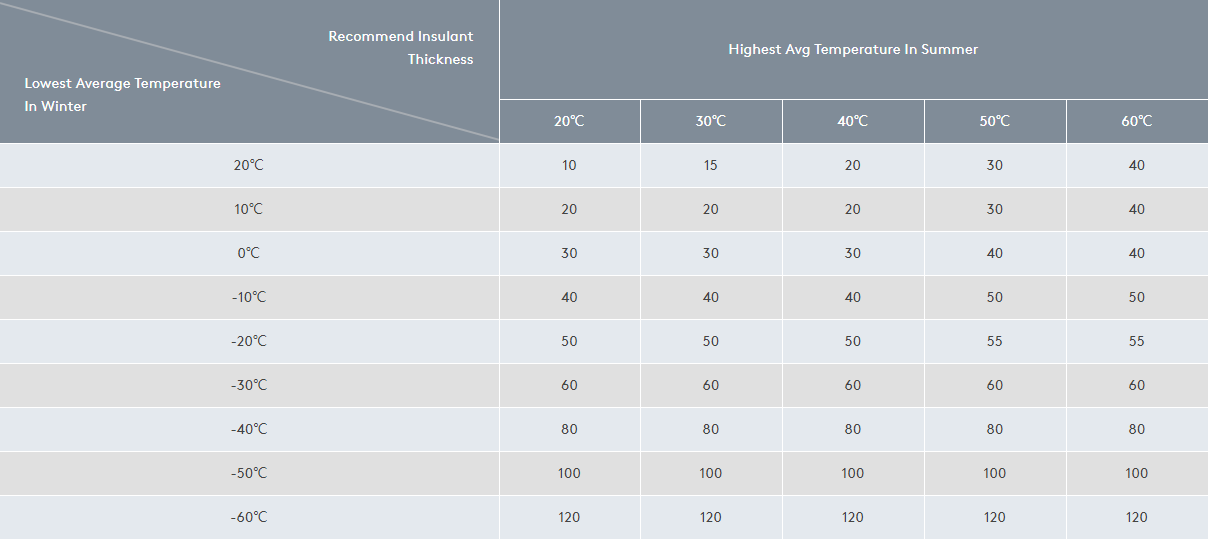The image size is (1208, 539).
Task: Click the 10 thickness value cell
Action: (569, 165)
